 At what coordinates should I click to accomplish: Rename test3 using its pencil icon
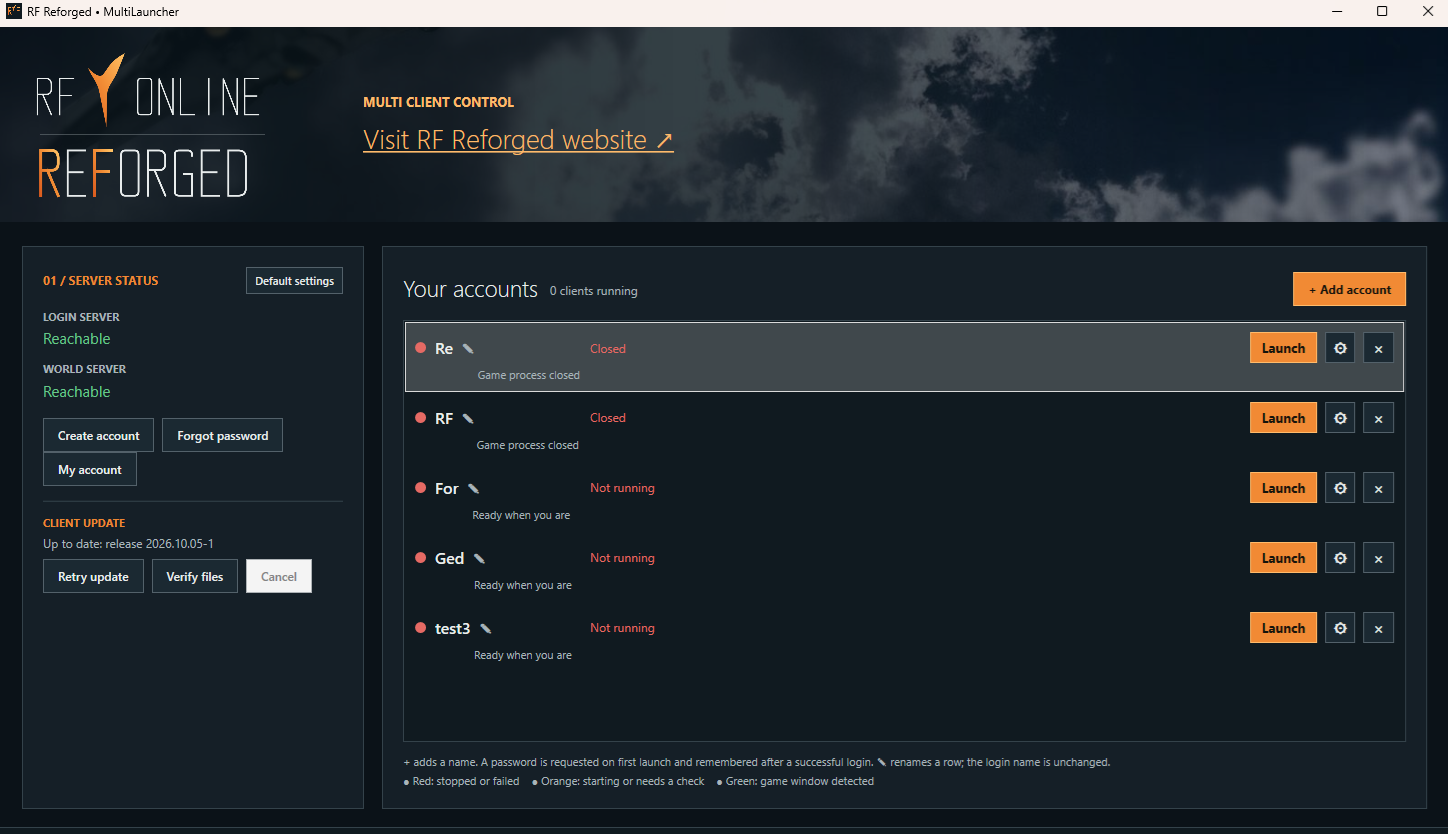[x=486, y=629]
